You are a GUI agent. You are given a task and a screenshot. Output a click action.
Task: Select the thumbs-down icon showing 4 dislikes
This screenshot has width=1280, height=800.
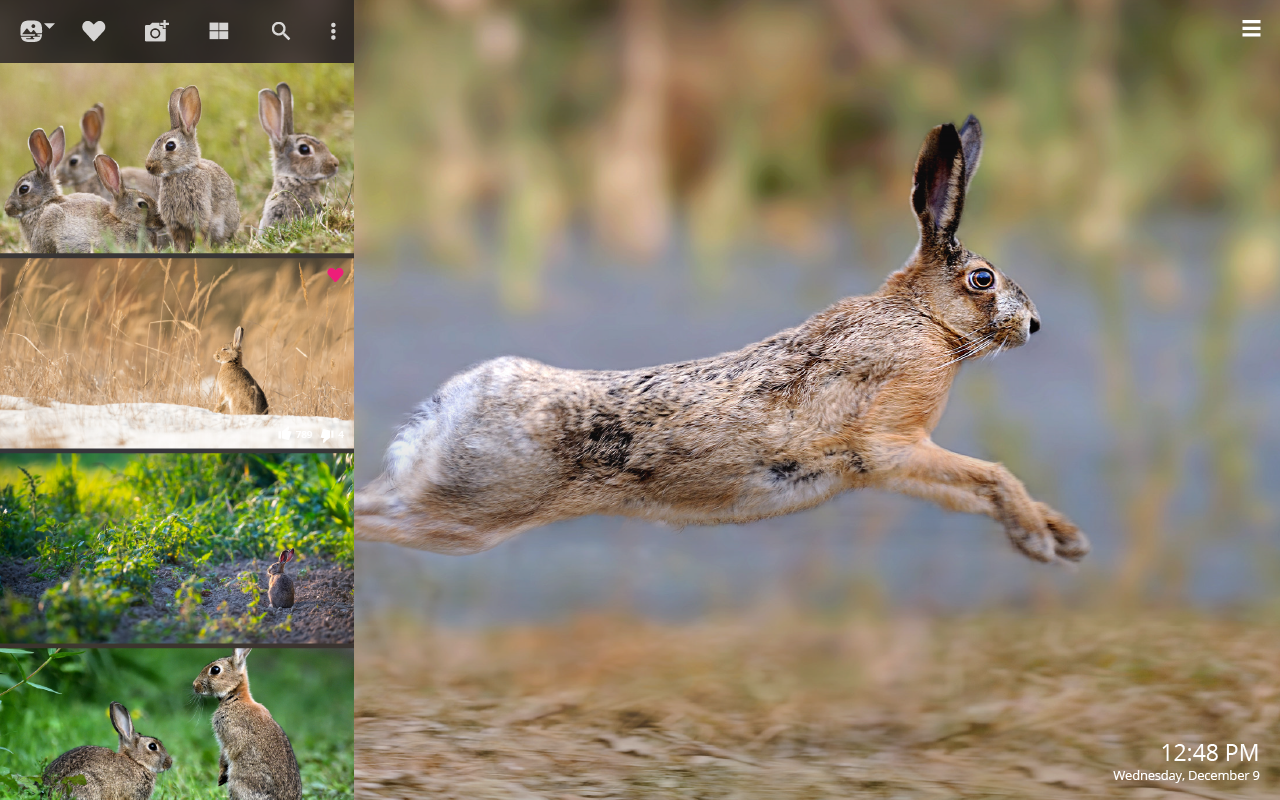click(326, 434)
